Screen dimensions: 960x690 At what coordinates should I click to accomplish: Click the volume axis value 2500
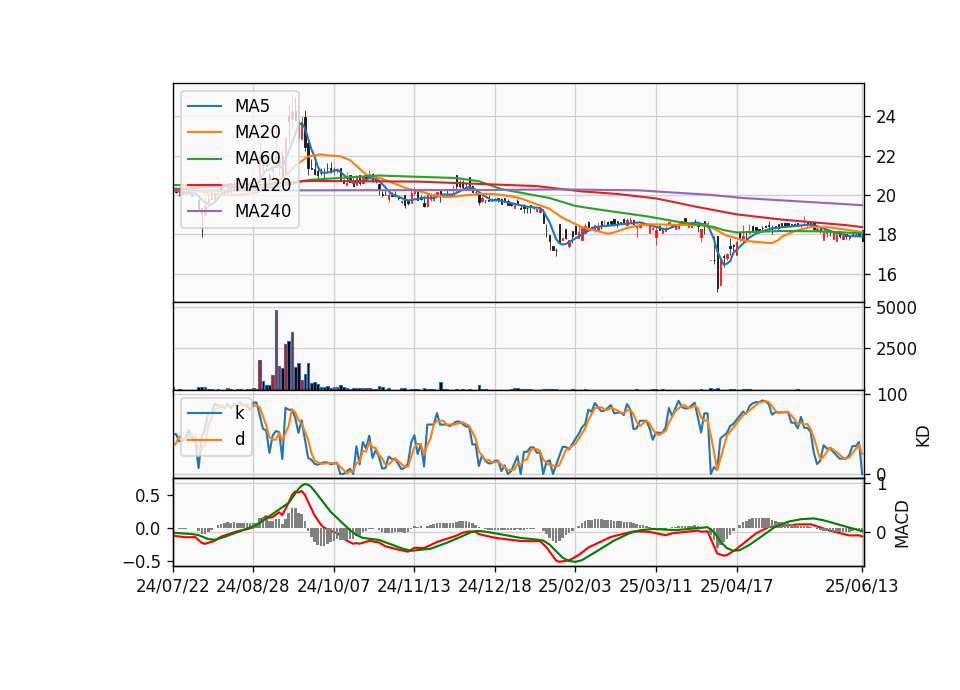click(896, 349)
